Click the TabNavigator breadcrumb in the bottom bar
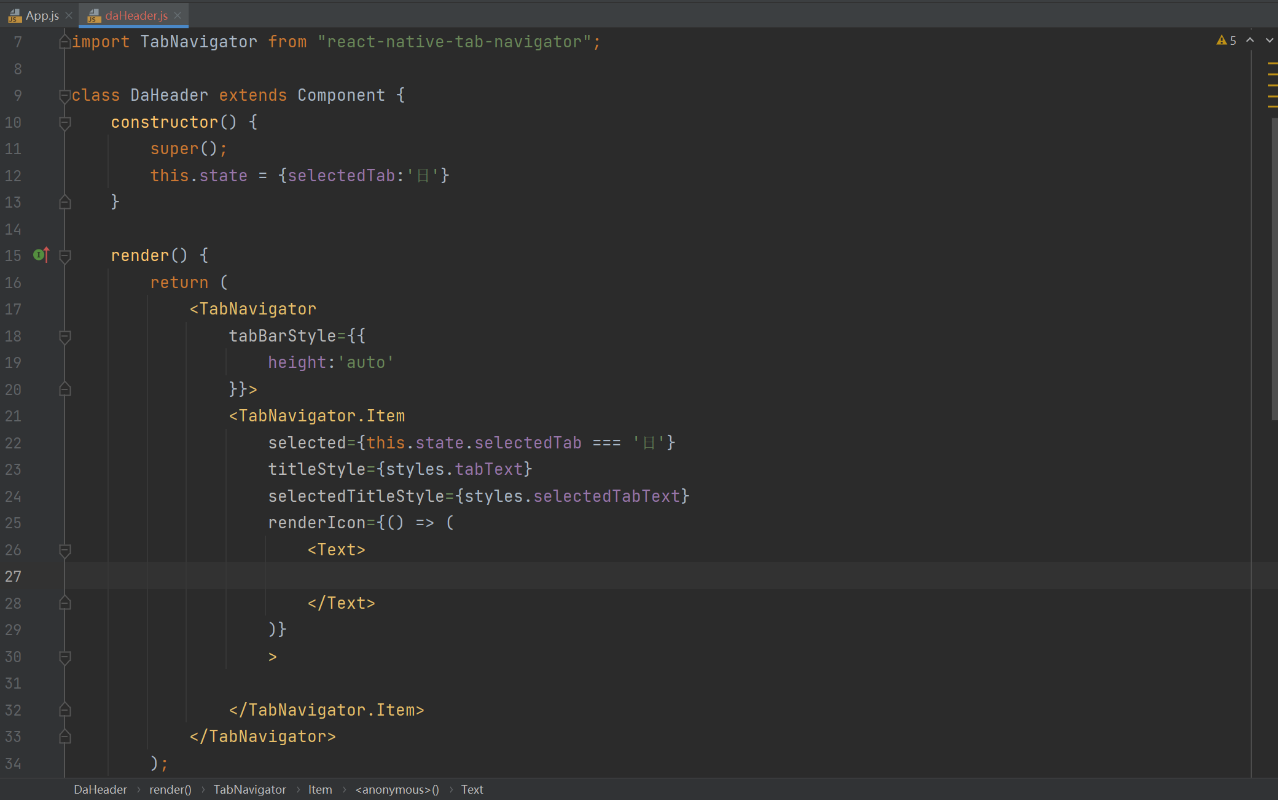This screenshot has width=1278, height=800. click(x=249, y=790)
